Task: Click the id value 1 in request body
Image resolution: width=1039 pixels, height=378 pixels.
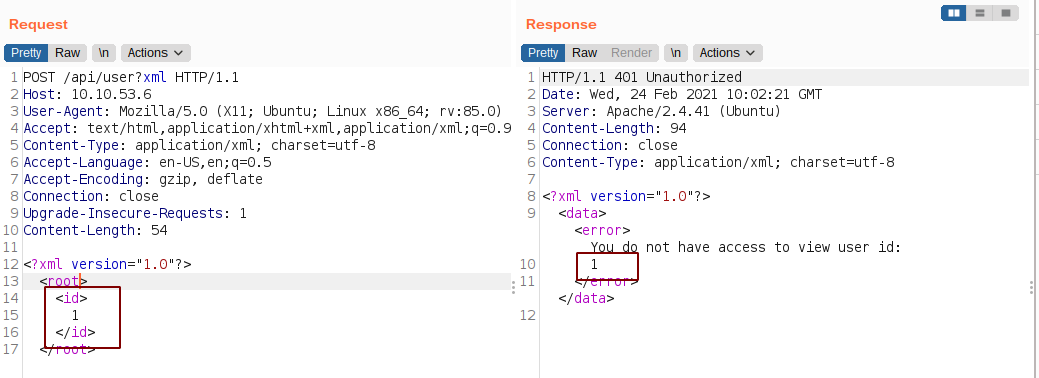Action: point(76,316)
